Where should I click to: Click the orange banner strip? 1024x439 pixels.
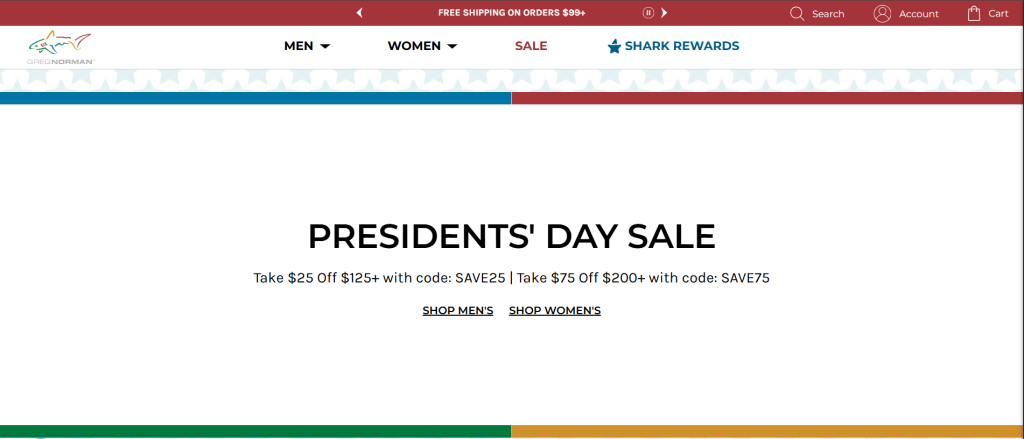point(767,431)
